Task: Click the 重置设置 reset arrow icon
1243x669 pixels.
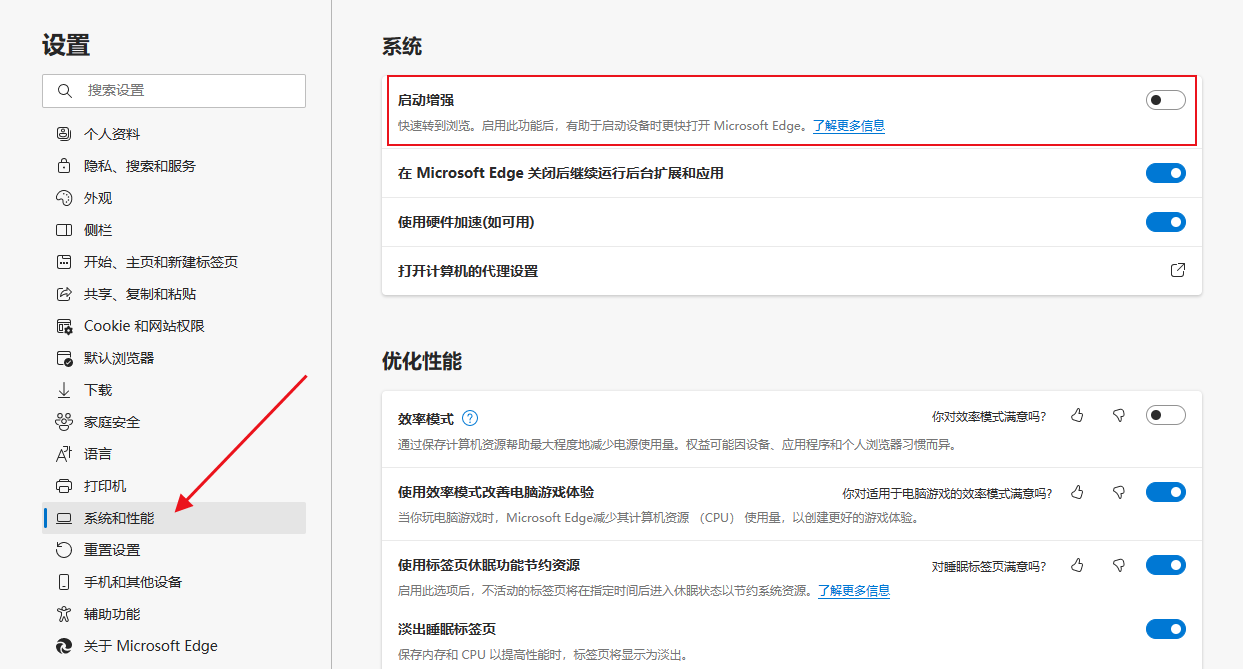Action: pyautogui.click(x=64, y=550)
